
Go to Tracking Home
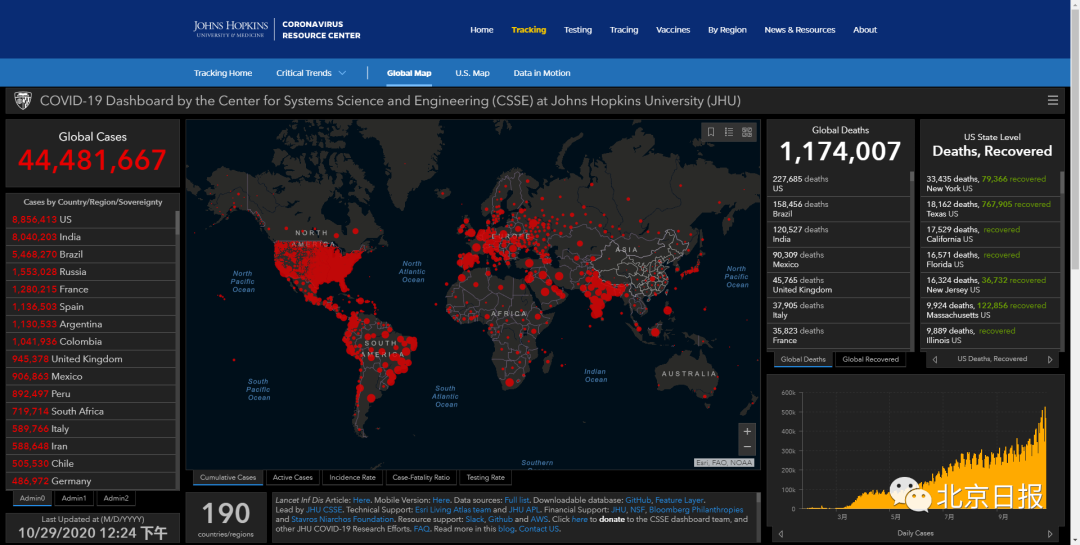pyautogui.click(x=222, y=73)
